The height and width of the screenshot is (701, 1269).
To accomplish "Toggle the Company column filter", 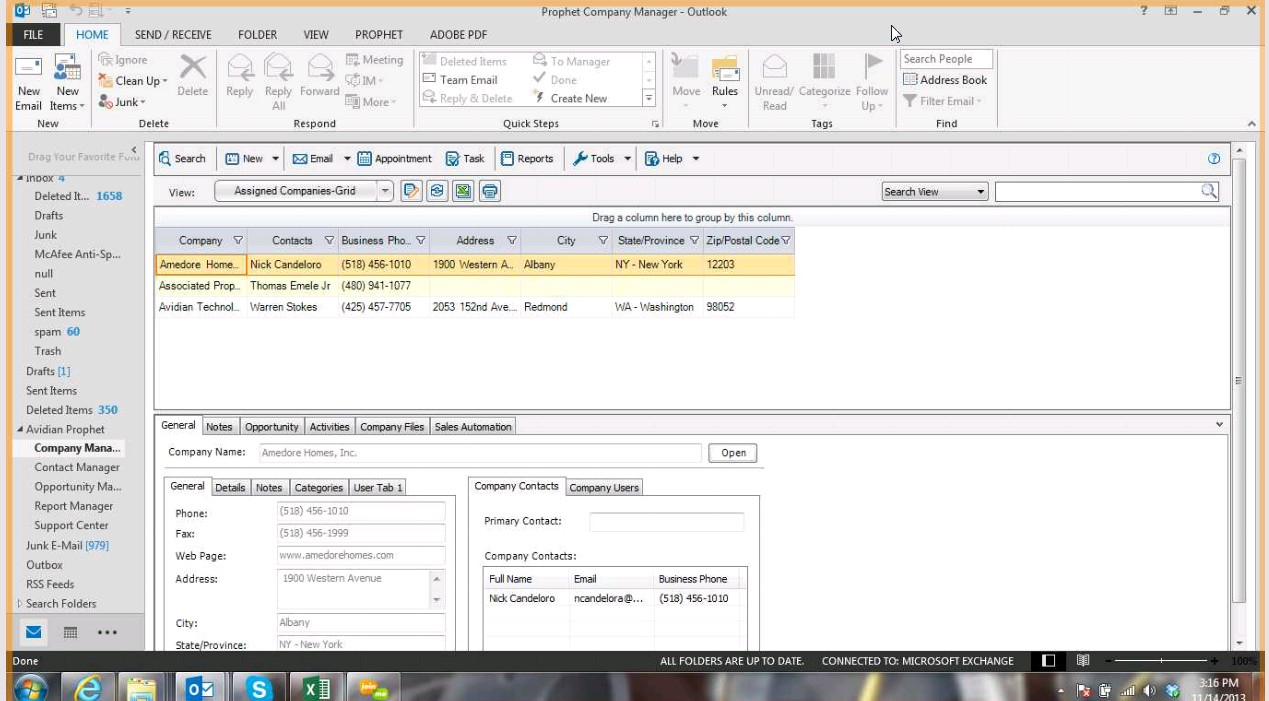I will [238, 241].
